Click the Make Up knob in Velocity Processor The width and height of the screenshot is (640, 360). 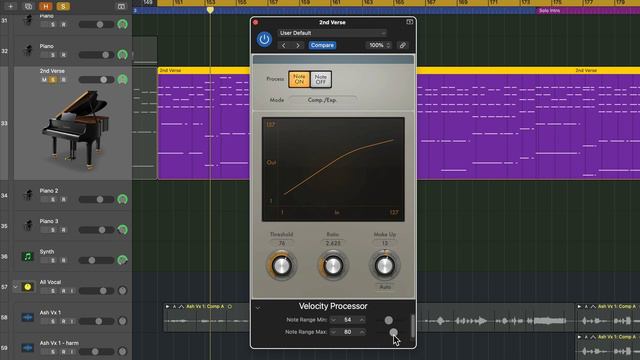[x=384, y=266]
